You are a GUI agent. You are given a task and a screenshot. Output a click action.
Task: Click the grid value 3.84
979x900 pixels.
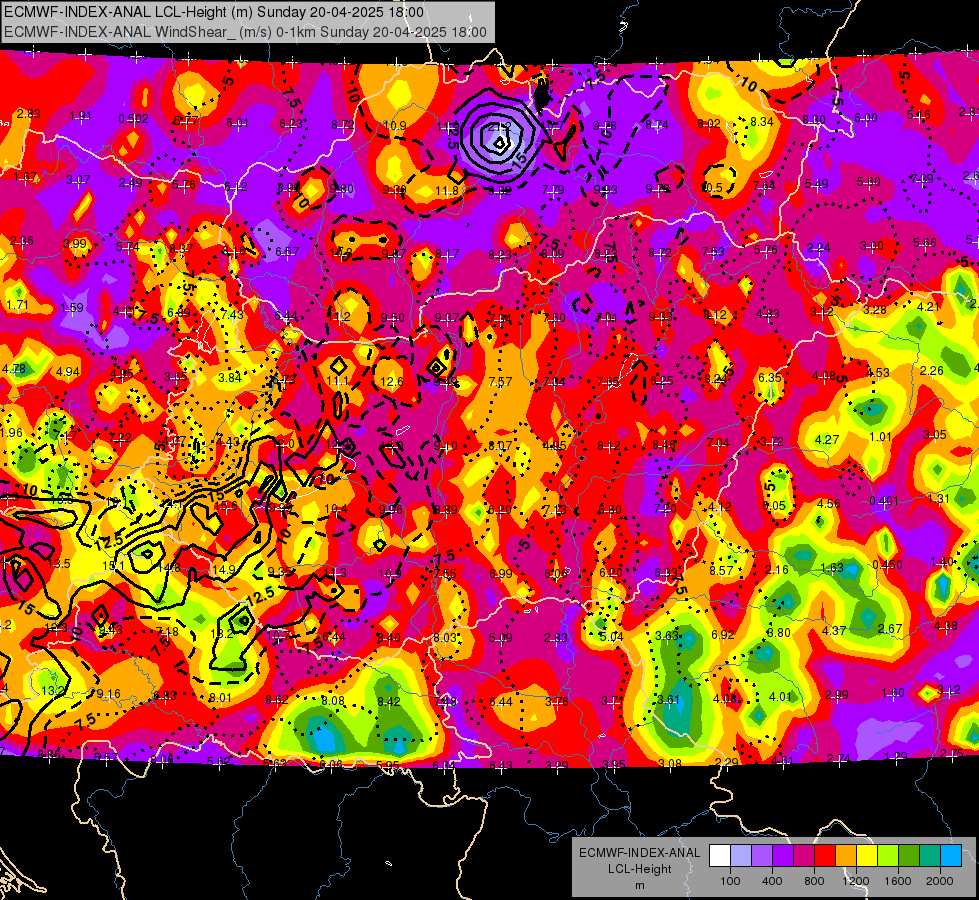click(x=230, y=377)
